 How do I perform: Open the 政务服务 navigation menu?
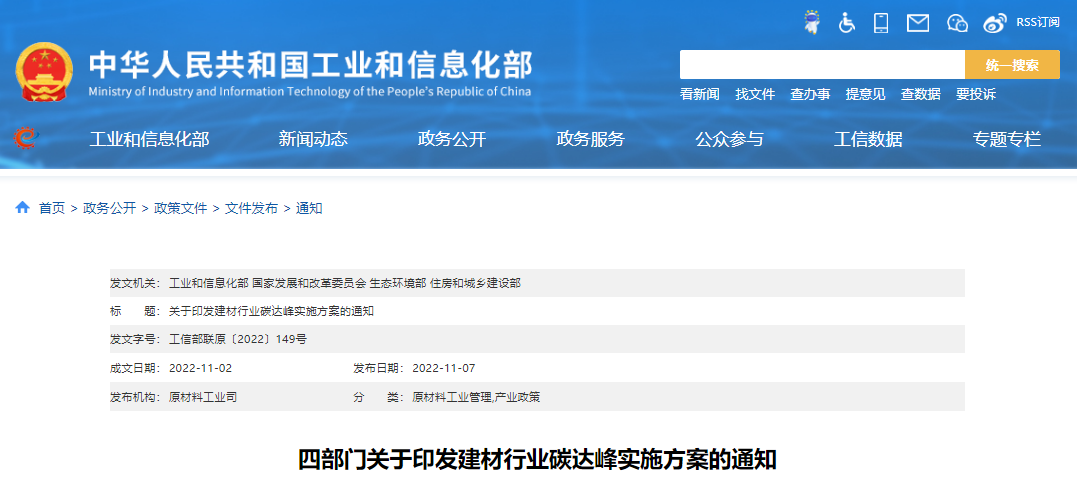coord(590,140)
